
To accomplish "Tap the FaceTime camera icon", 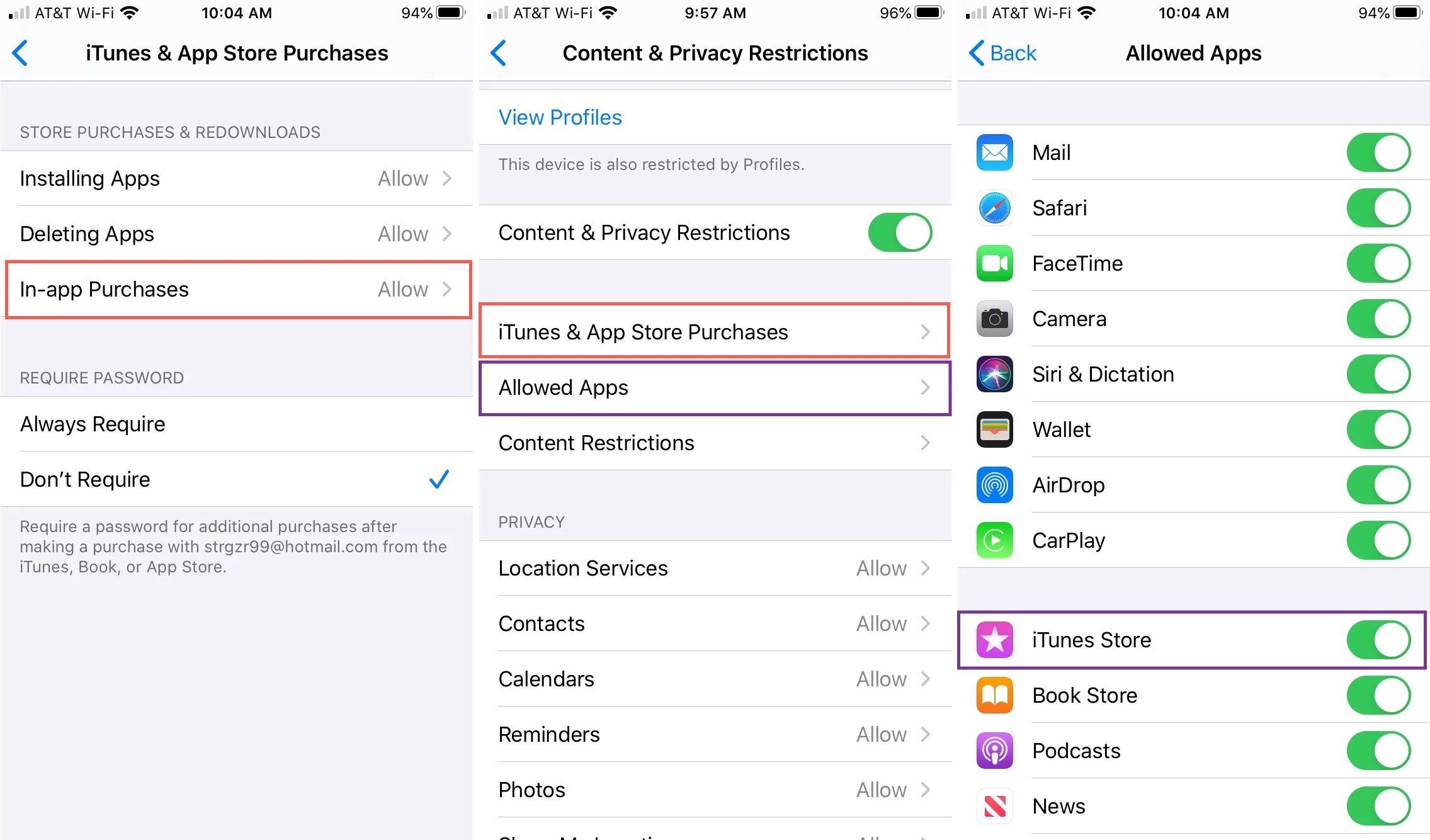I will (x=994, y=263).
